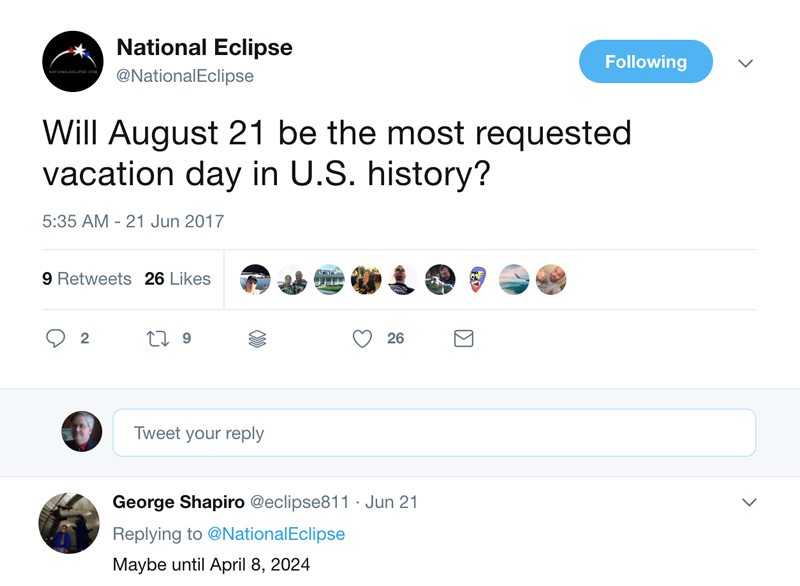800x586 pixels.
Task: Like the tweet with heart icon
Action: (x=362, y=339)
